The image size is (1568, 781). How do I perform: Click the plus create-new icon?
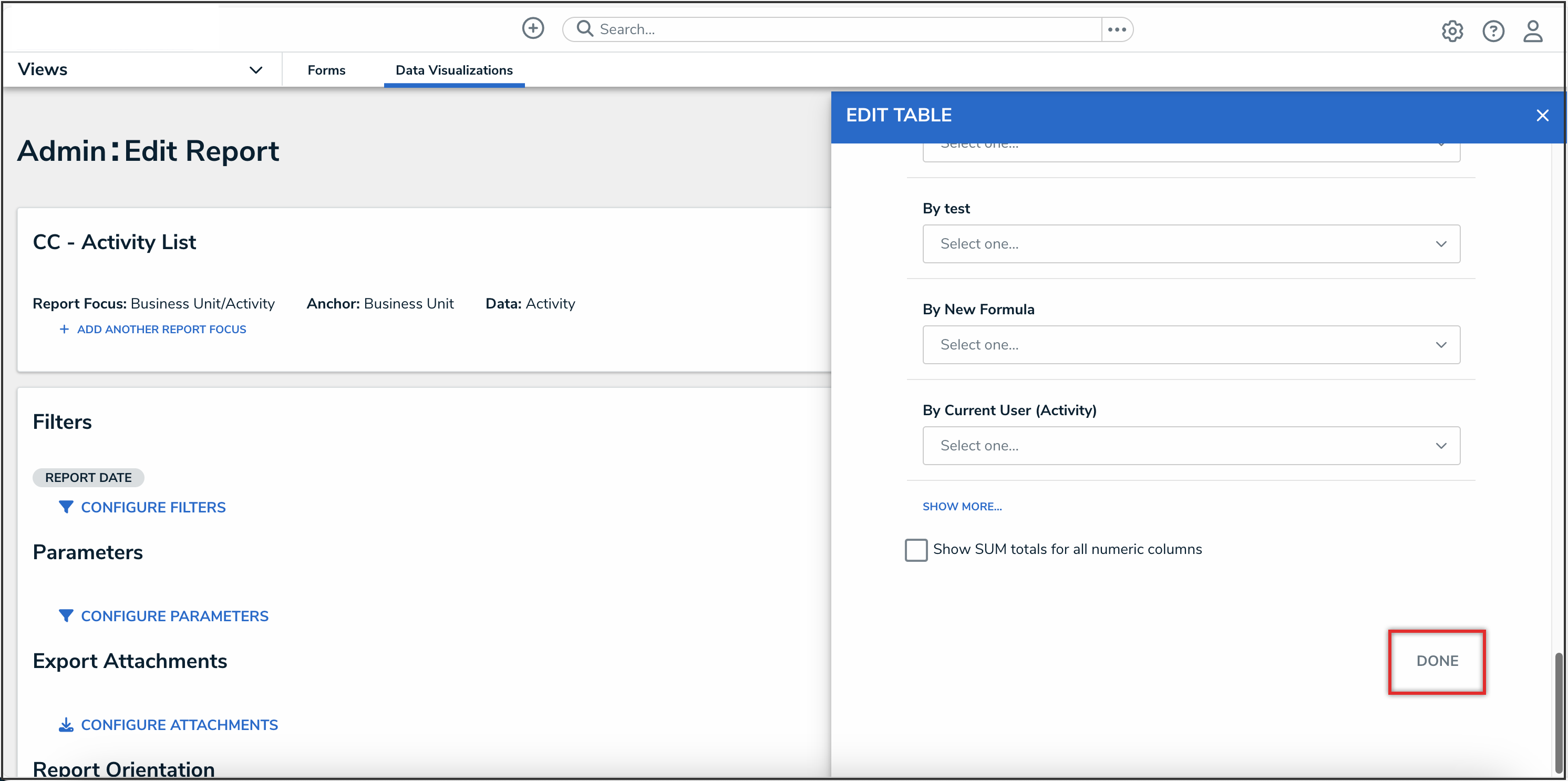(533, 28)
